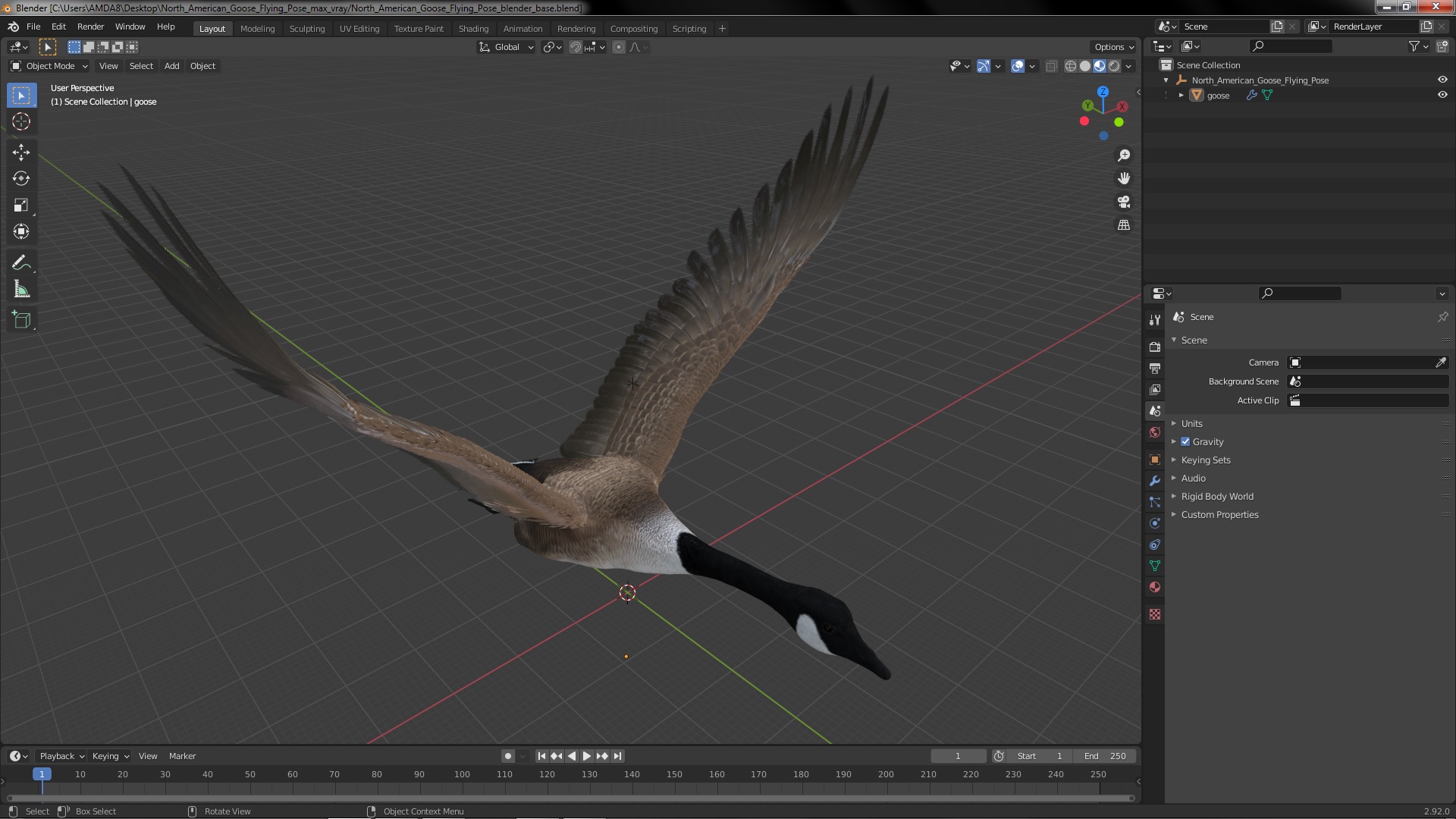This screenshot has height=819, width=1456.
Task: Open the Texture properties tab
Action: [1155, 614]
